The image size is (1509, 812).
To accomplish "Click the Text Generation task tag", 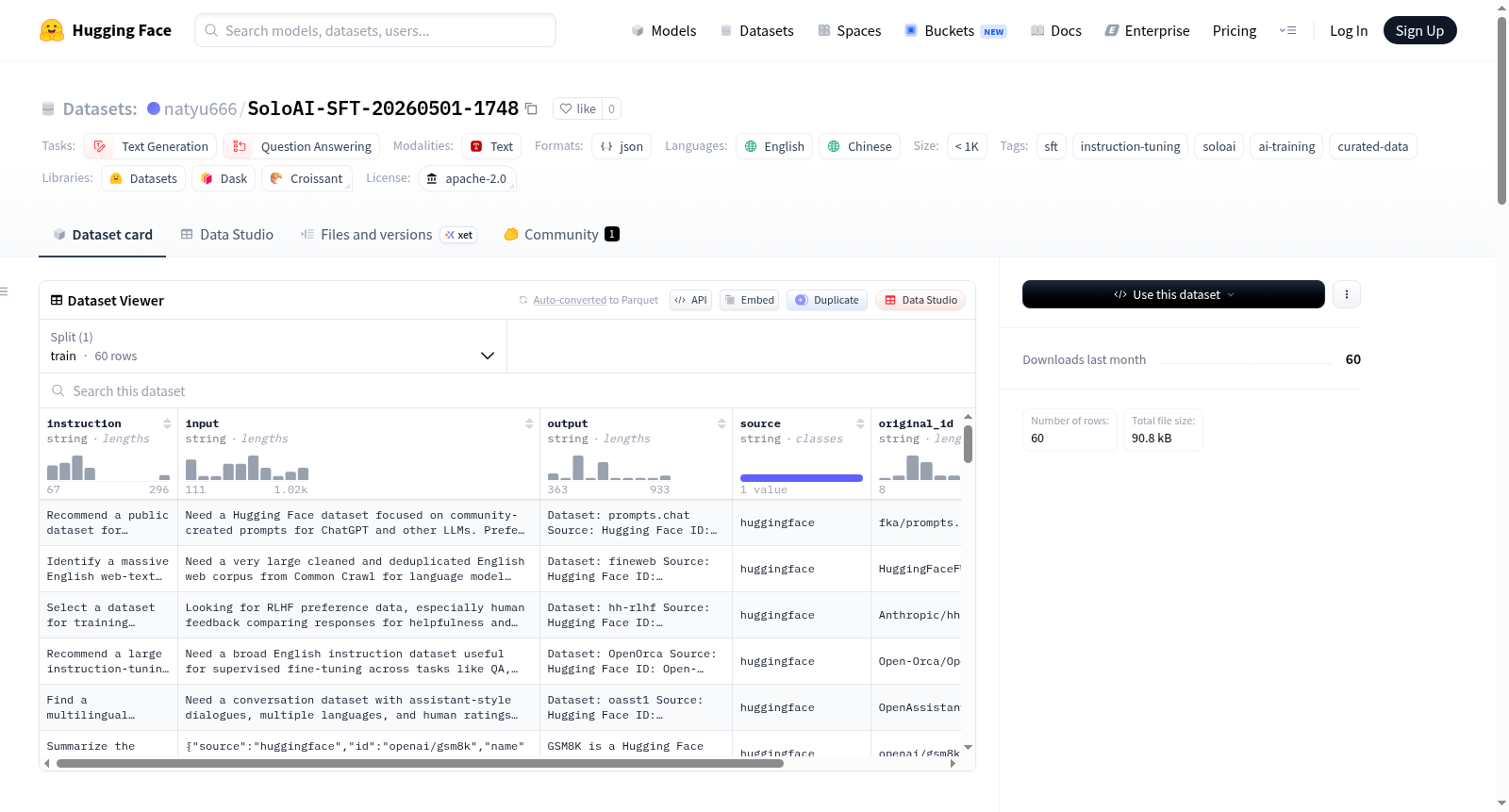I will pyautogui.click(x=150, y=146).
